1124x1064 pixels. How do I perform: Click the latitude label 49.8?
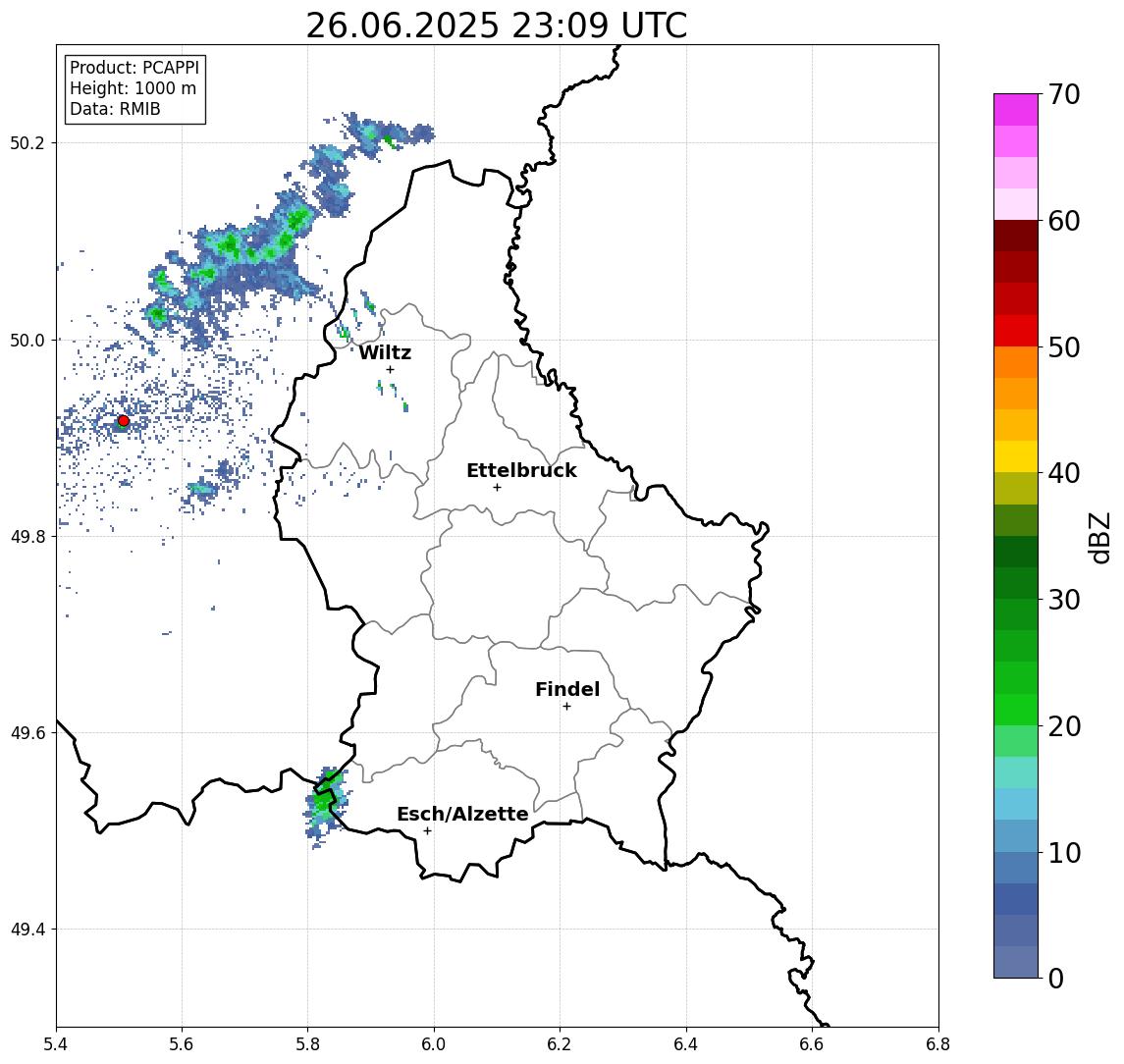click(x=27, y=536)
